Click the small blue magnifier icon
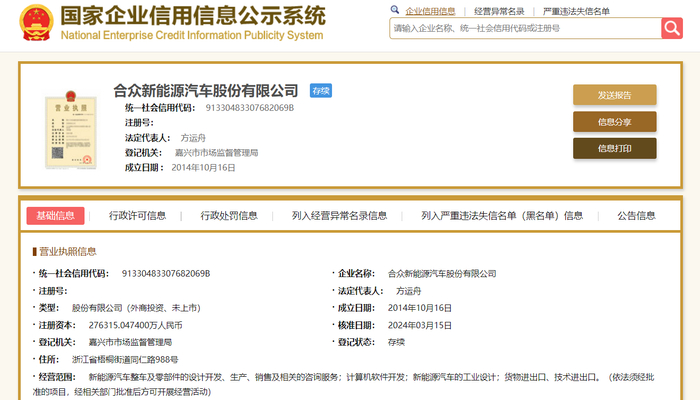Viewport: 700px width, 400px height. [395, 9]
